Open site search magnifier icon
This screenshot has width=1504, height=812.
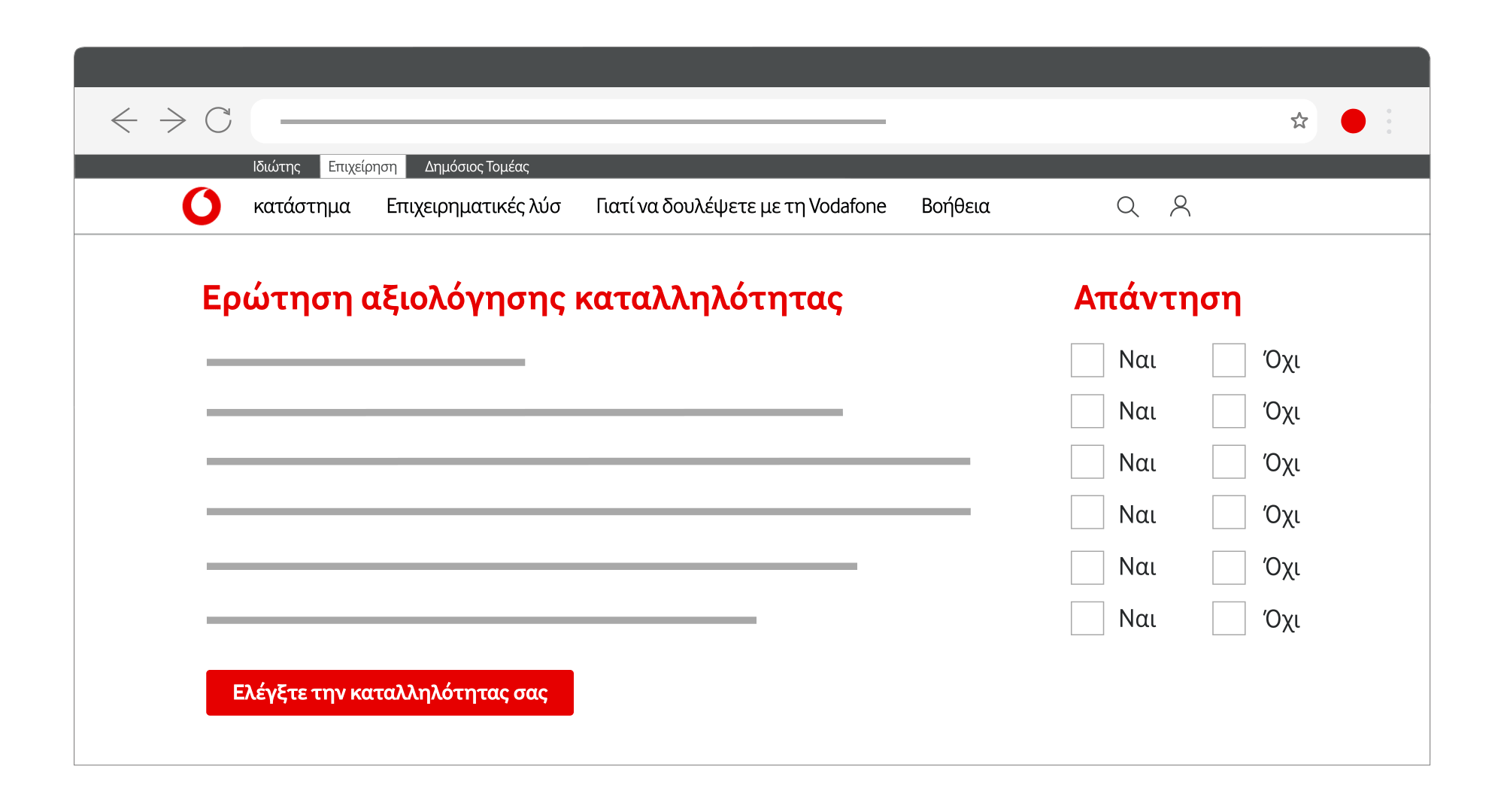[1127, 207]
